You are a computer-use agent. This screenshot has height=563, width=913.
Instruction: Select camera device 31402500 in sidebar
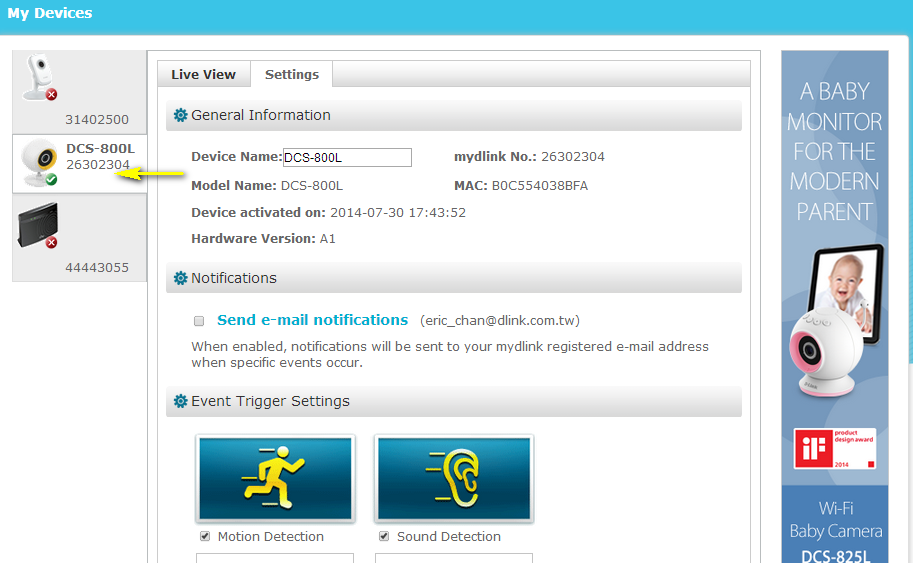click(x=80, y=92)
